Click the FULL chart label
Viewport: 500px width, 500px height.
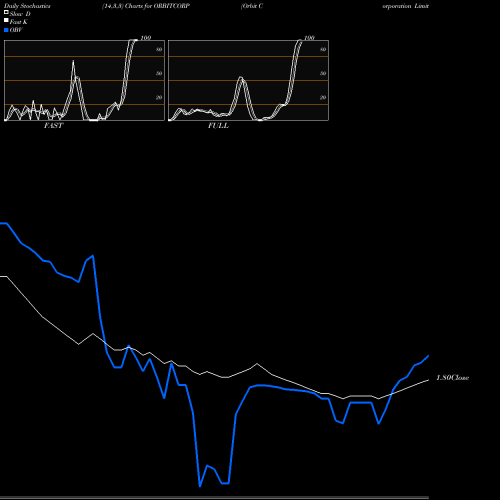point(218,126)
